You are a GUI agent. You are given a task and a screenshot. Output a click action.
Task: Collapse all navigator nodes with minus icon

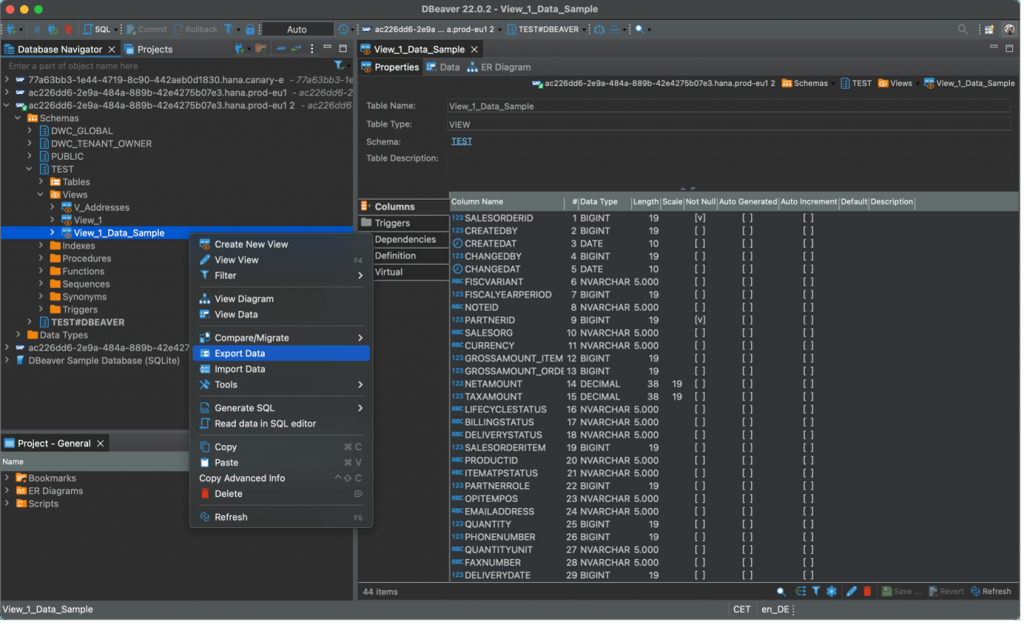pos(280,49)
